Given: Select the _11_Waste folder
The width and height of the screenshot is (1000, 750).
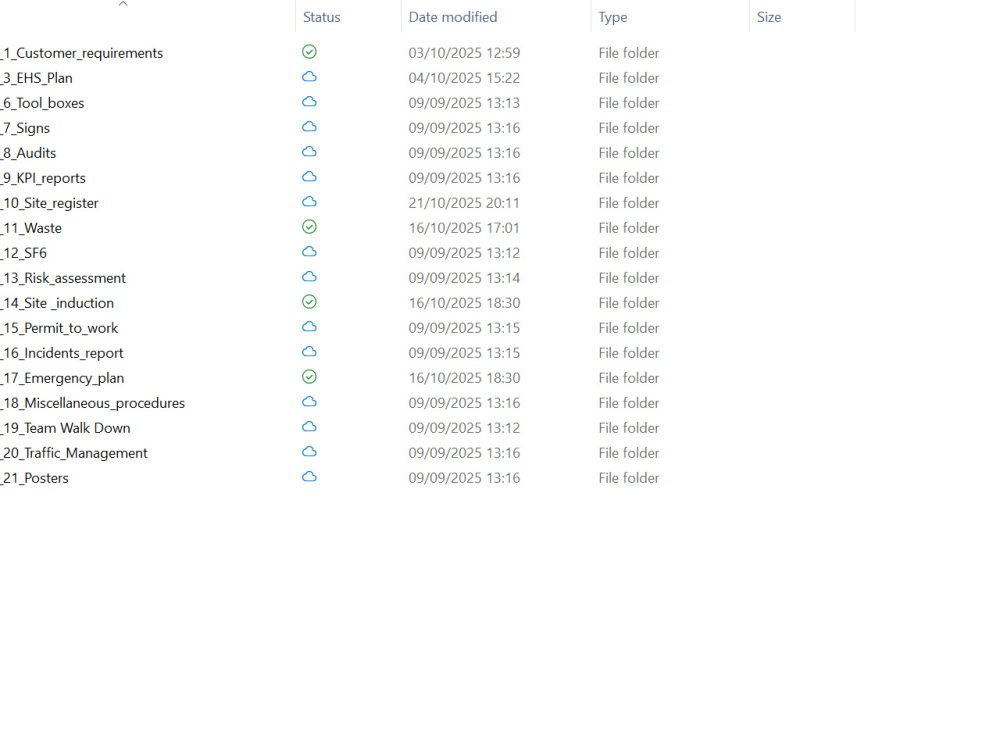Looking at the screenshot, I should (x=31, y=228).
